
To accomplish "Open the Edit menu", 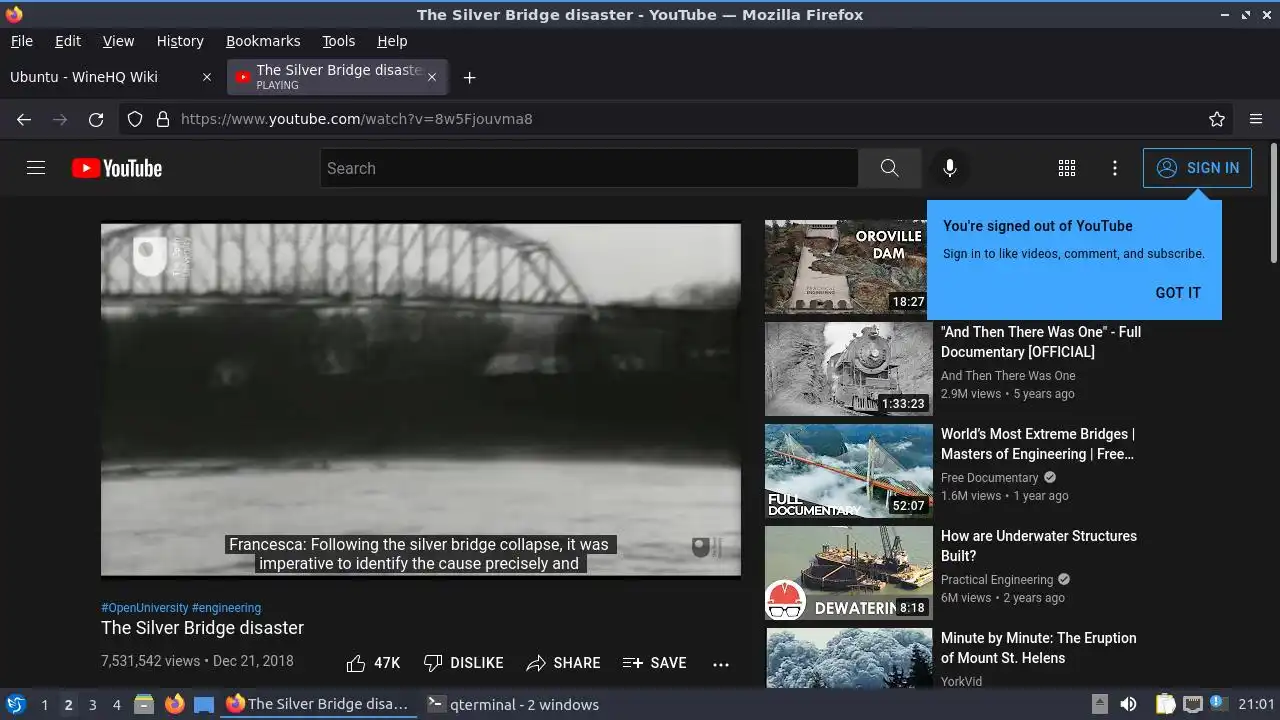I will tap(68, 41).
